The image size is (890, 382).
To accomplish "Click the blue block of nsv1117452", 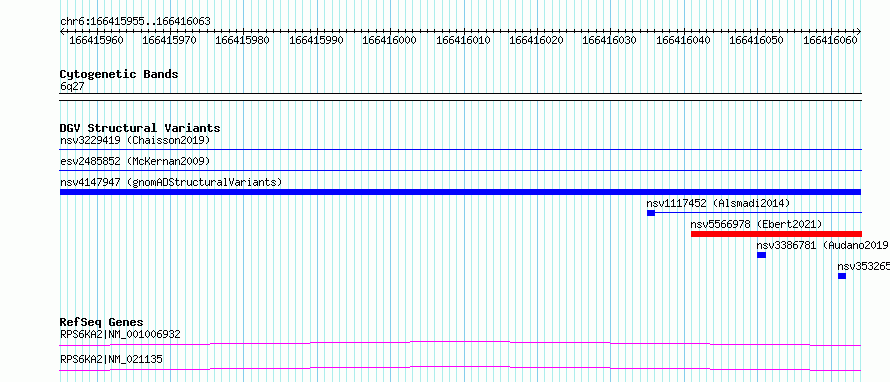I will (651, 213).
